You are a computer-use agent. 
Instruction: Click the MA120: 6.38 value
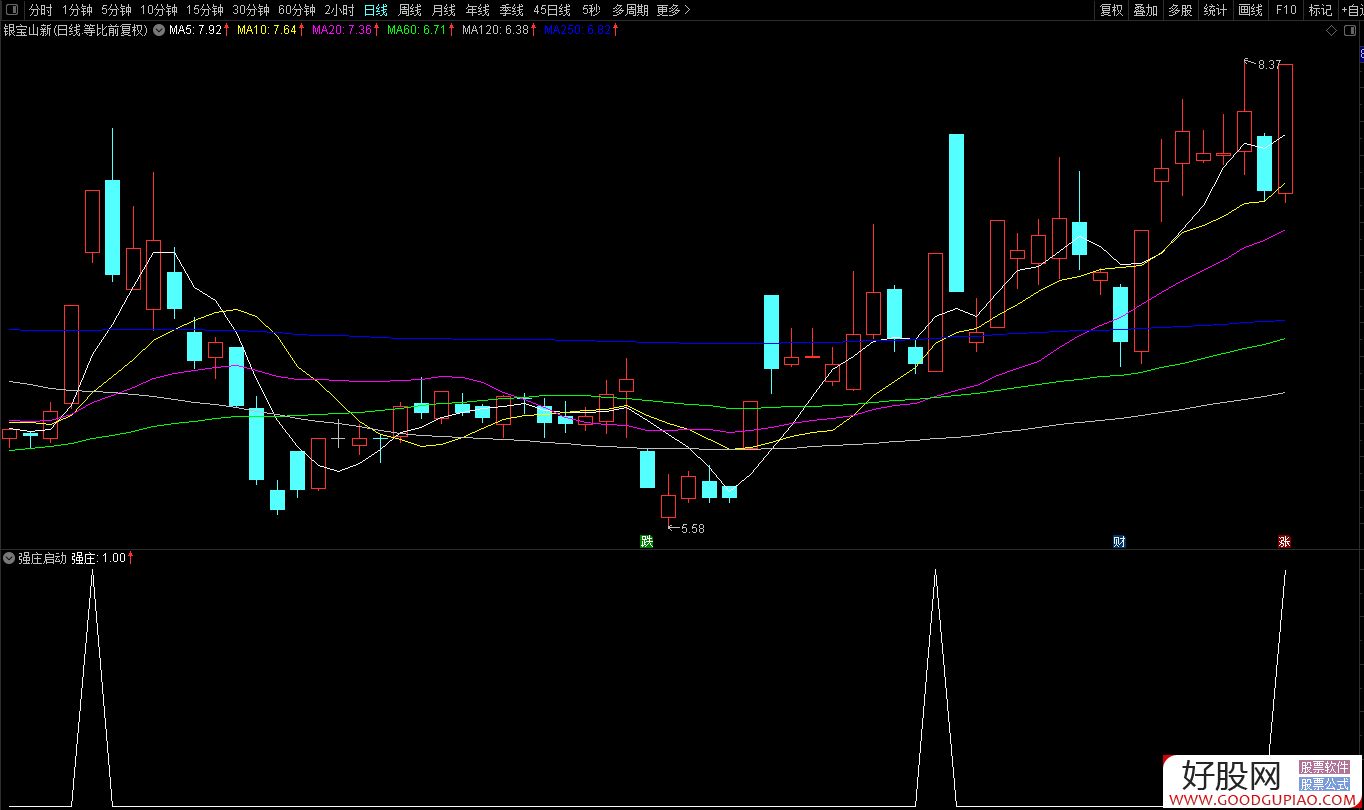pos(495,30)
